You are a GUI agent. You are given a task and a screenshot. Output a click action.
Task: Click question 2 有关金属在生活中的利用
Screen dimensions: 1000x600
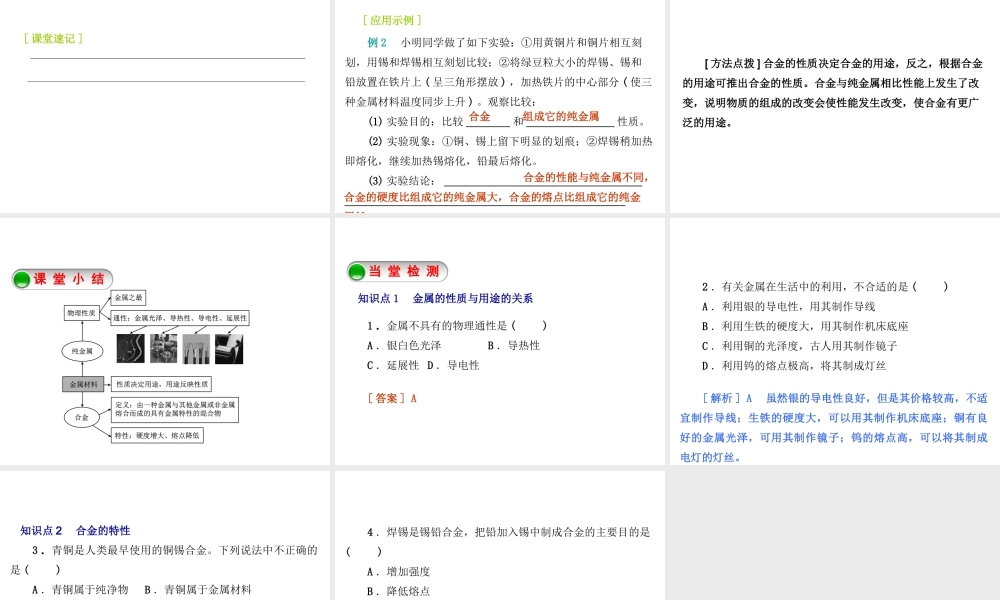point(825,287)
